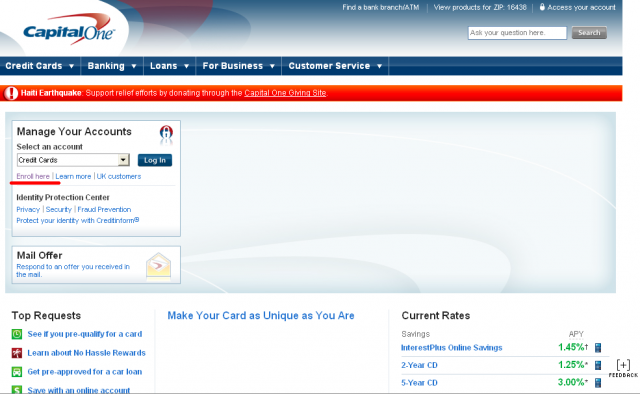Click the Mail Offer heading

tap(40, 256)
